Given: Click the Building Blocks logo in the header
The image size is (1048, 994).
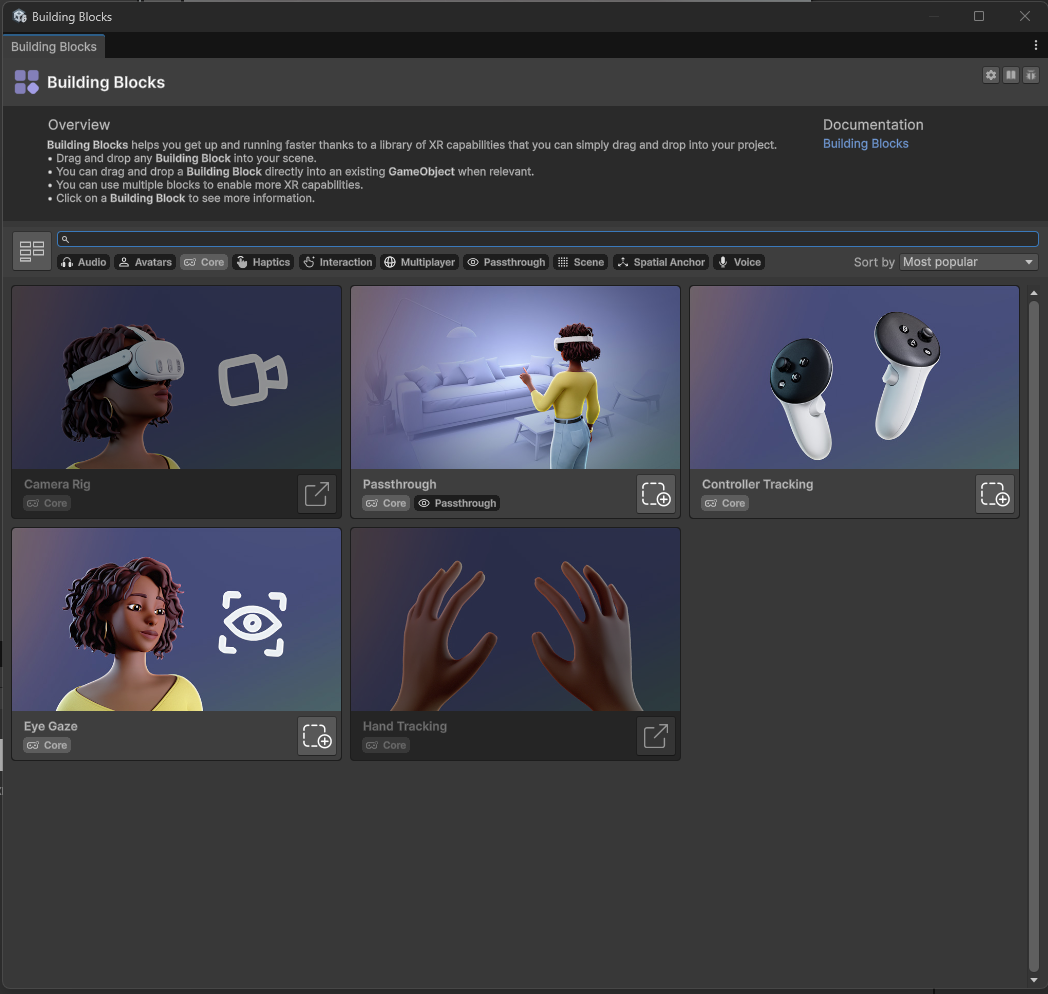Looking at the screenshot, I should coord(27,82).
